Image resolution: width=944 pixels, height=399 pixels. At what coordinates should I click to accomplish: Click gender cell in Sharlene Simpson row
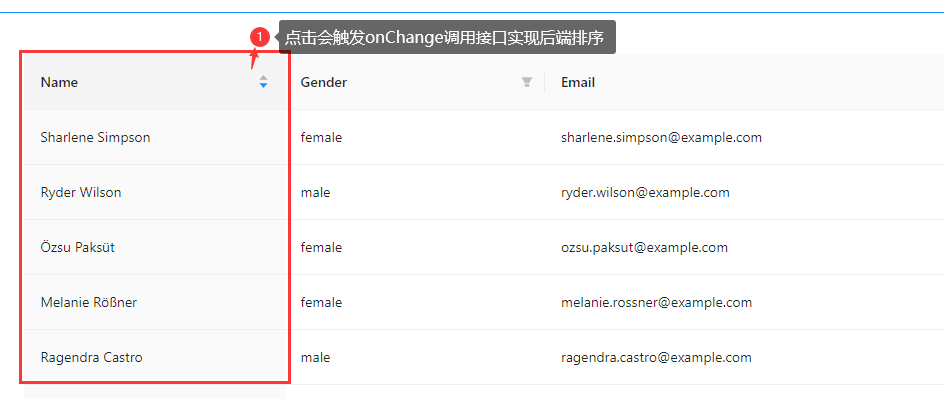click(415, 137)
